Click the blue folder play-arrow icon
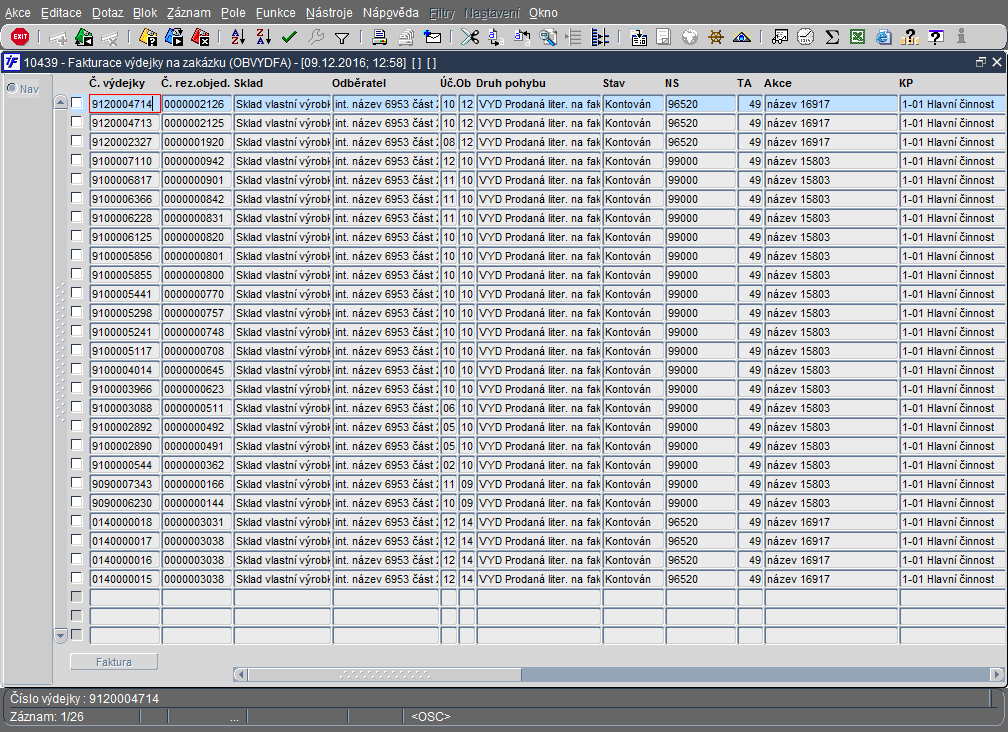The width and height of the screenshot is (1008, 732). [174, 37]
